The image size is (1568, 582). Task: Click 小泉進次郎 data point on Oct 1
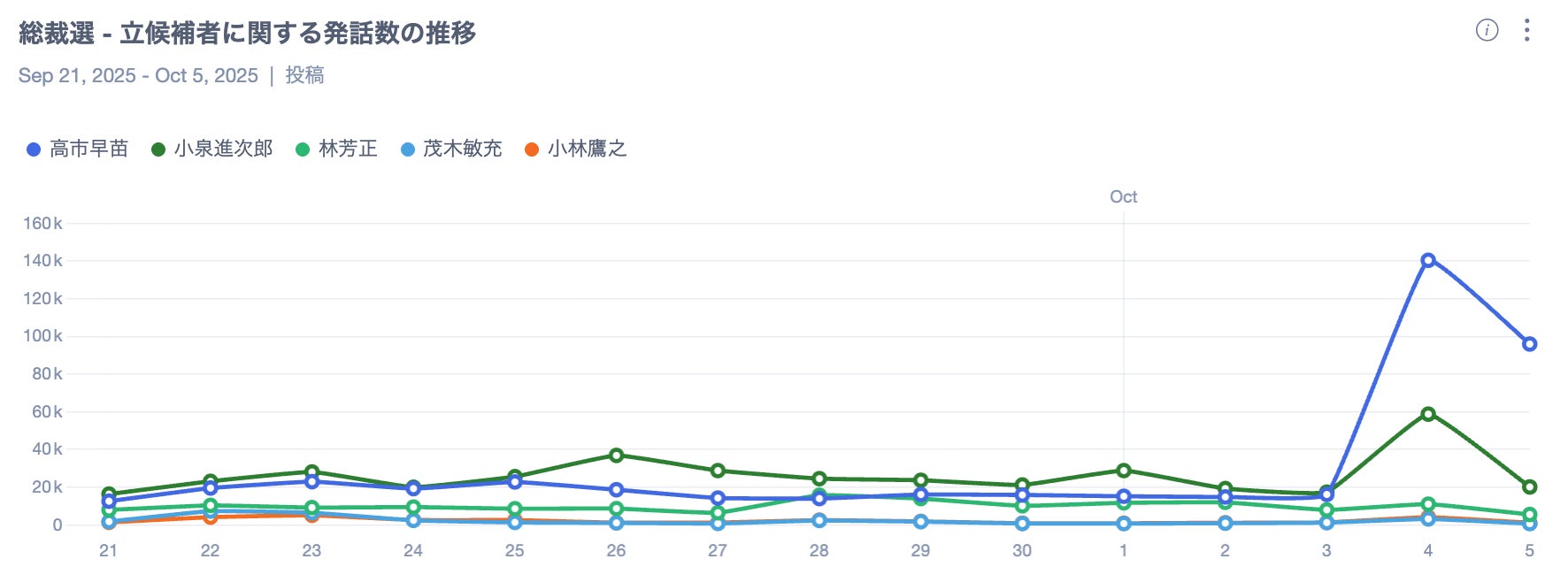(x=1124, y=471)
